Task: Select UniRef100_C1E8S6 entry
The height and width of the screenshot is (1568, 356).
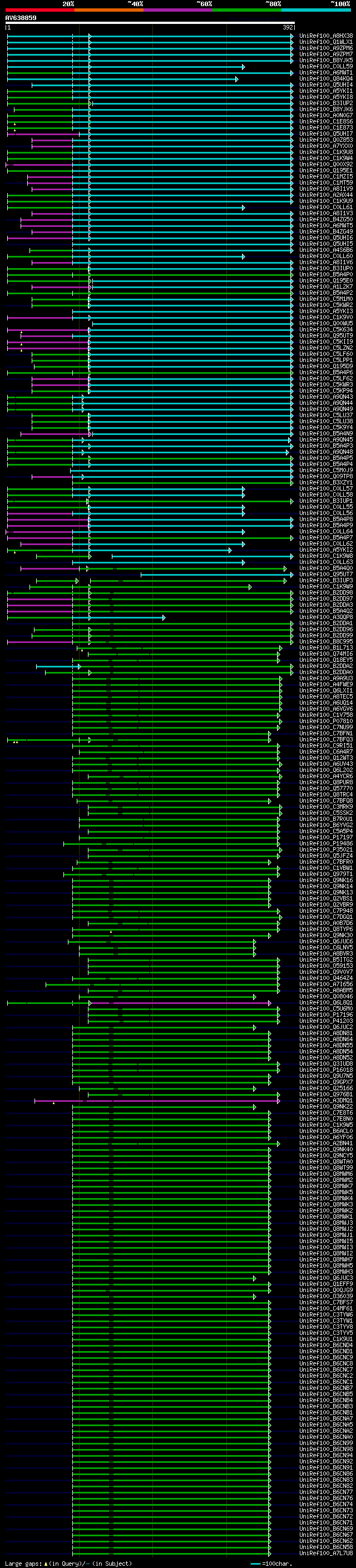Action: 326,122
